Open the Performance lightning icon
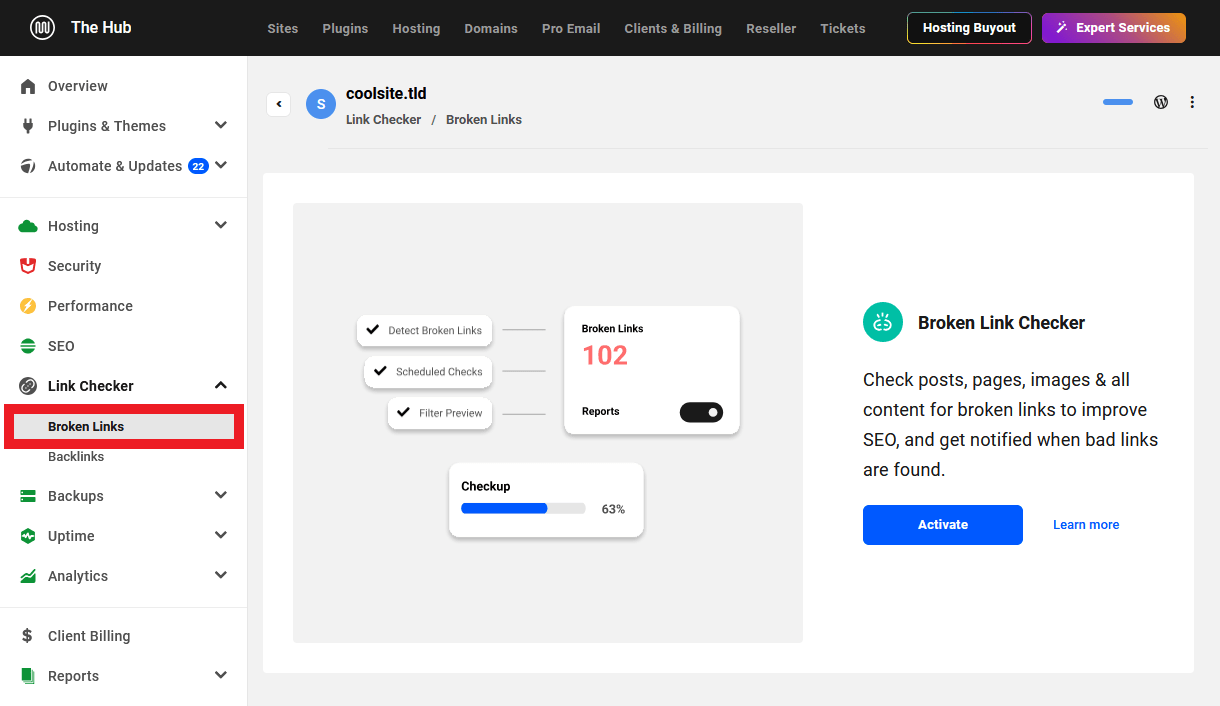The image size is (1220, 706). pos(28,306)
